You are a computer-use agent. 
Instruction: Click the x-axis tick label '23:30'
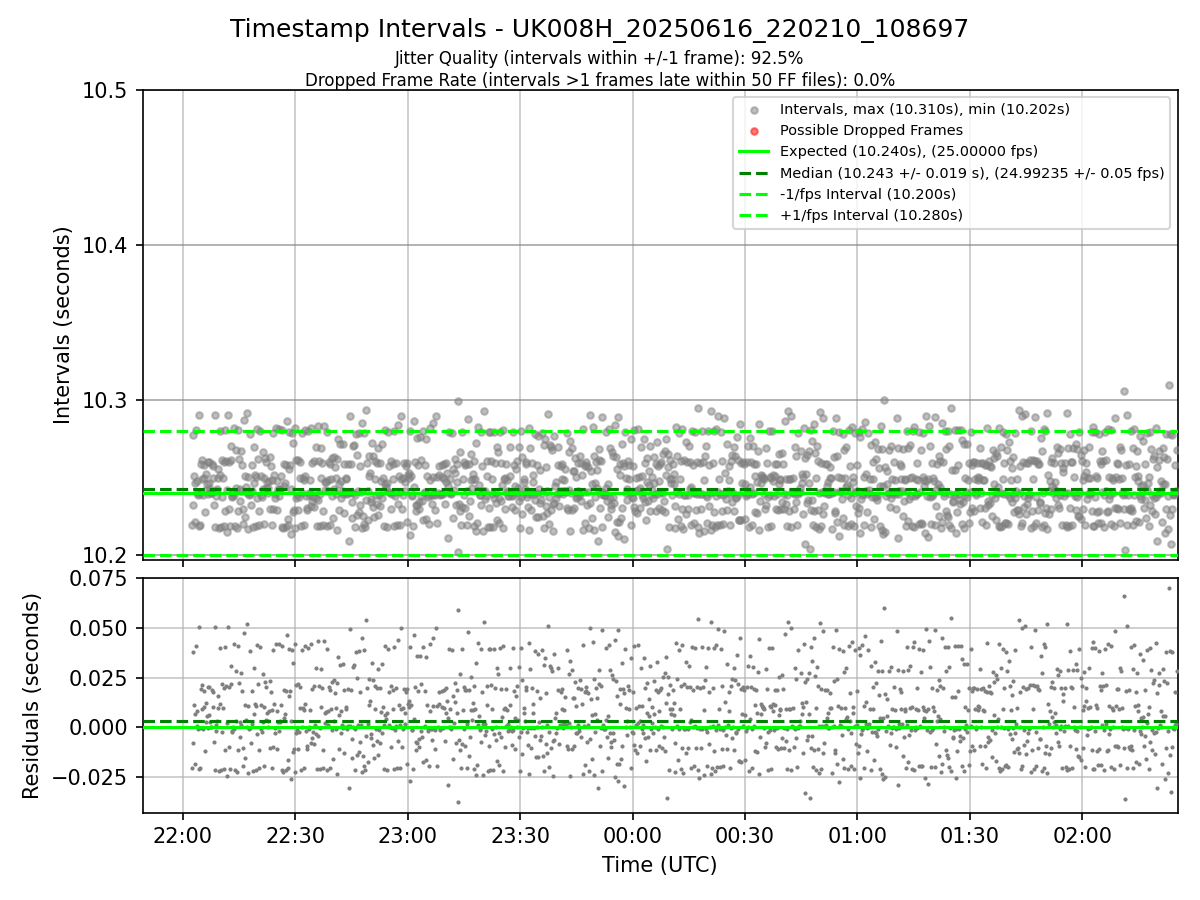pos(520,835)
